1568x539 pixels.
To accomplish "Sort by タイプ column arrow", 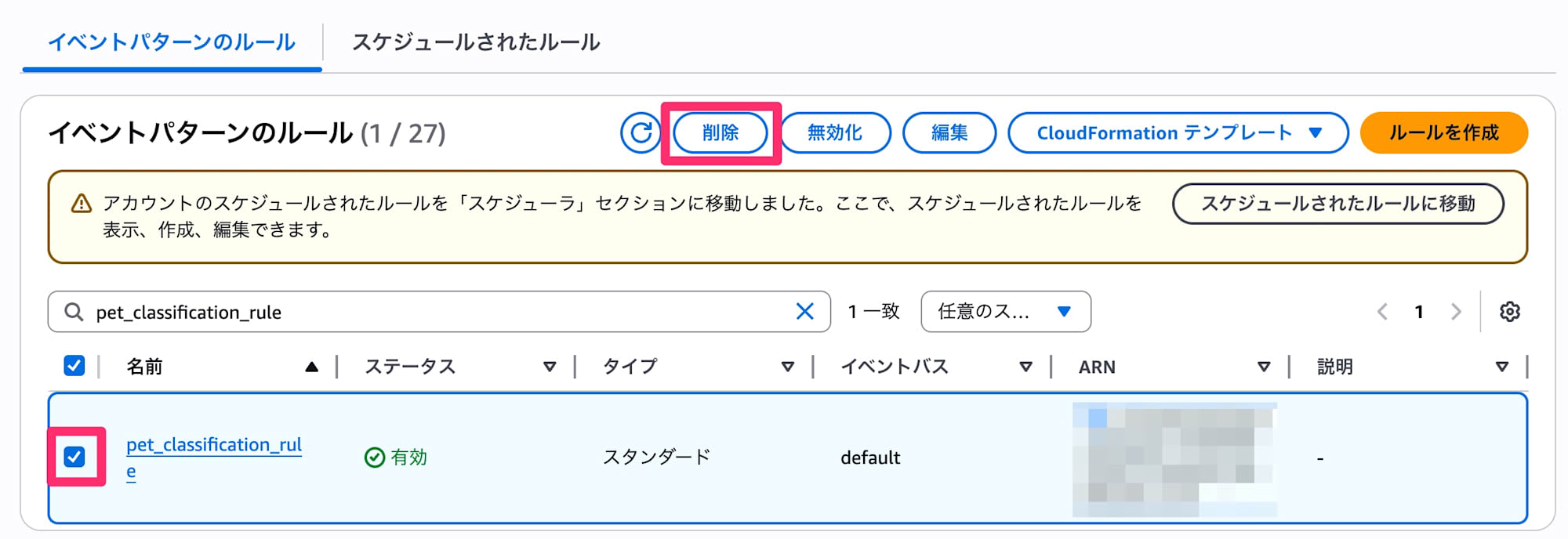I will click(x=788, y=367).
